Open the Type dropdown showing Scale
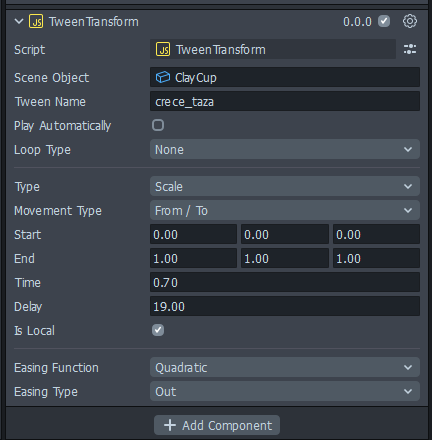 point(285,186)
